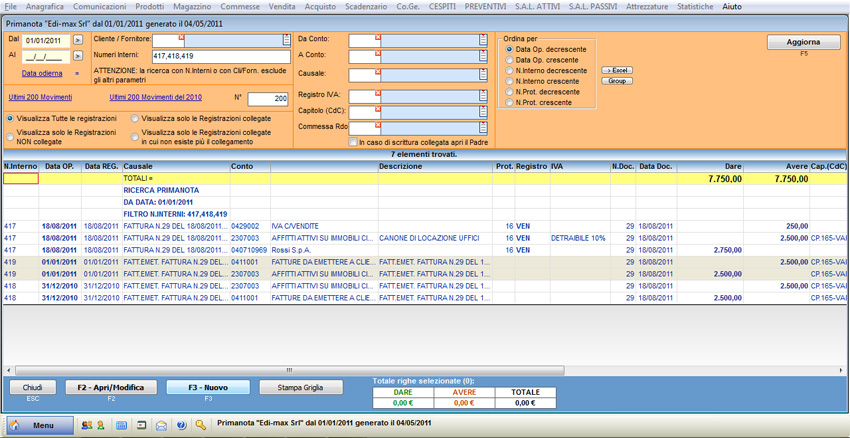Image resolution: width=850 pixels, height=438 pixels.
Task: Enable 'In caso di scrittura collegata apri il Padre'
Action: (x=353, y=143)
